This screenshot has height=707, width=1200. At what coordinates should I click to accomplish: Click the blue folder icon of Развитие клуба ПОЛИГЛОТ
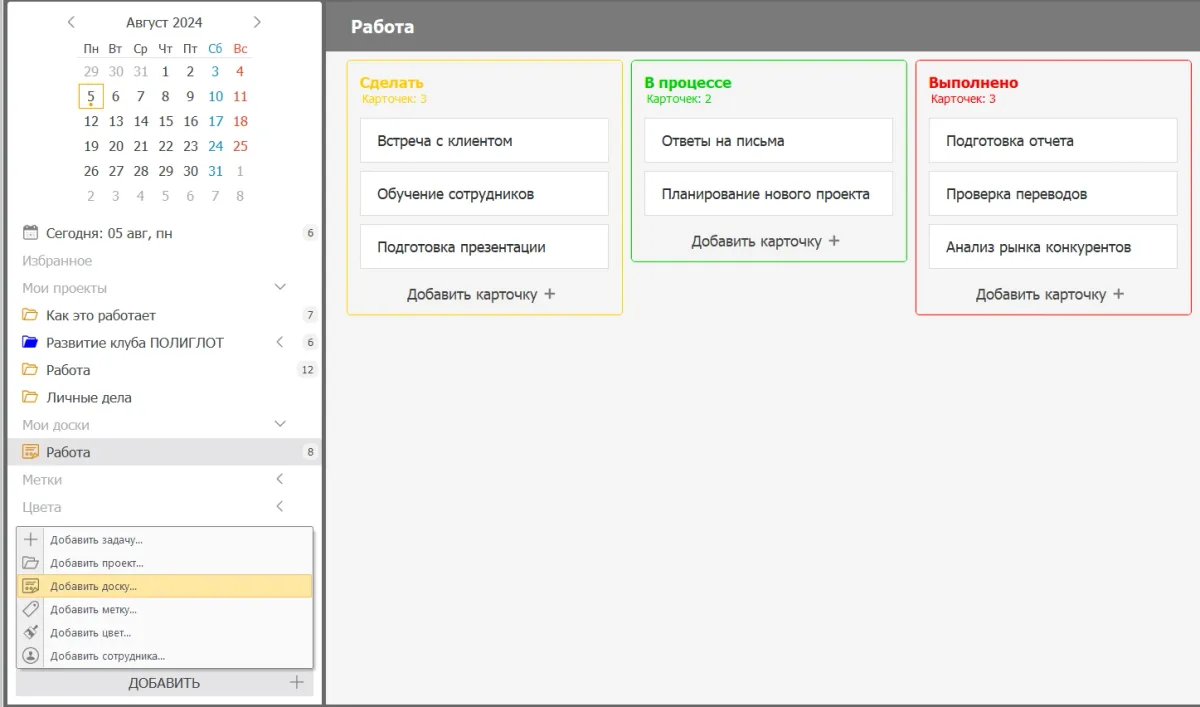click(x=30, y=343)
